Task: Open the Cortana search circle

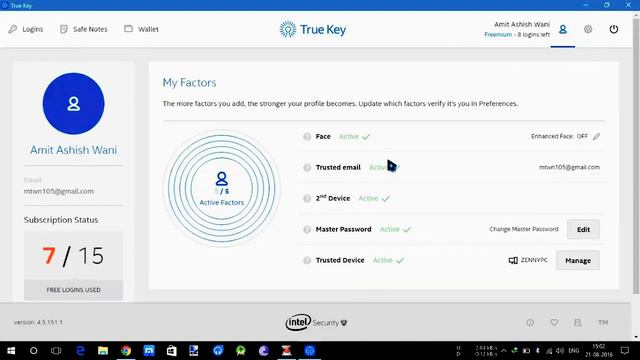Action: (x=33, y=351)
